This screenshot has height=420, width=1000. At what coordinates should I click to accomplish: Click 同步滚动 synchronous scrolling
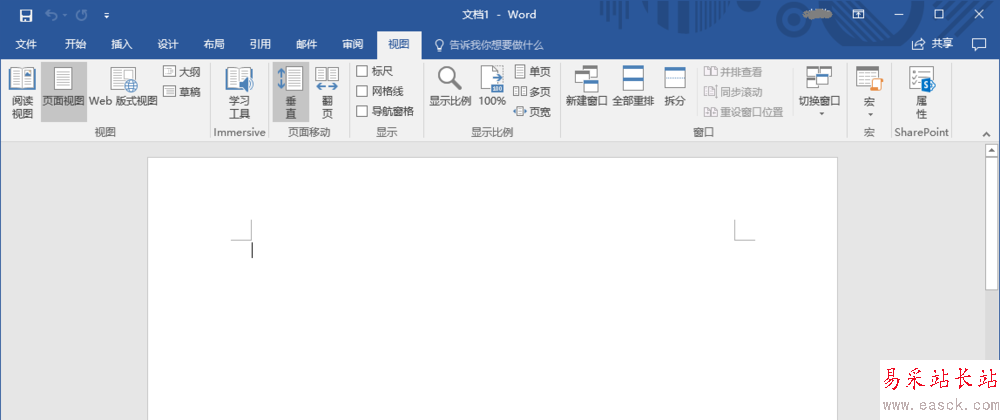pyautogui.click(x=733, y=92)
